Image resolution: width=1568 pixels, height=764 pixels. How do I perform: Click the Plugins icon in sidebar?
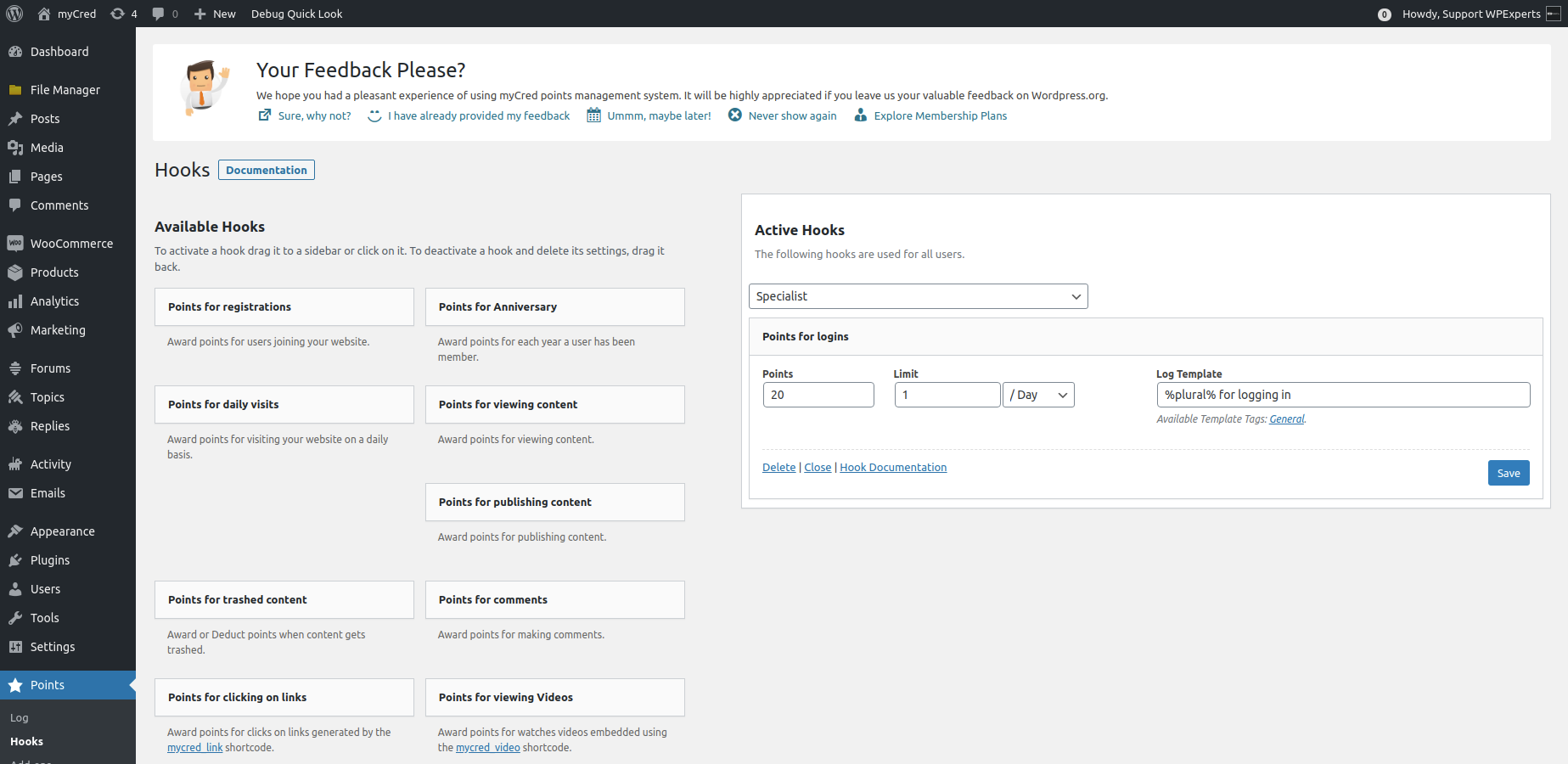coord(15,560)
